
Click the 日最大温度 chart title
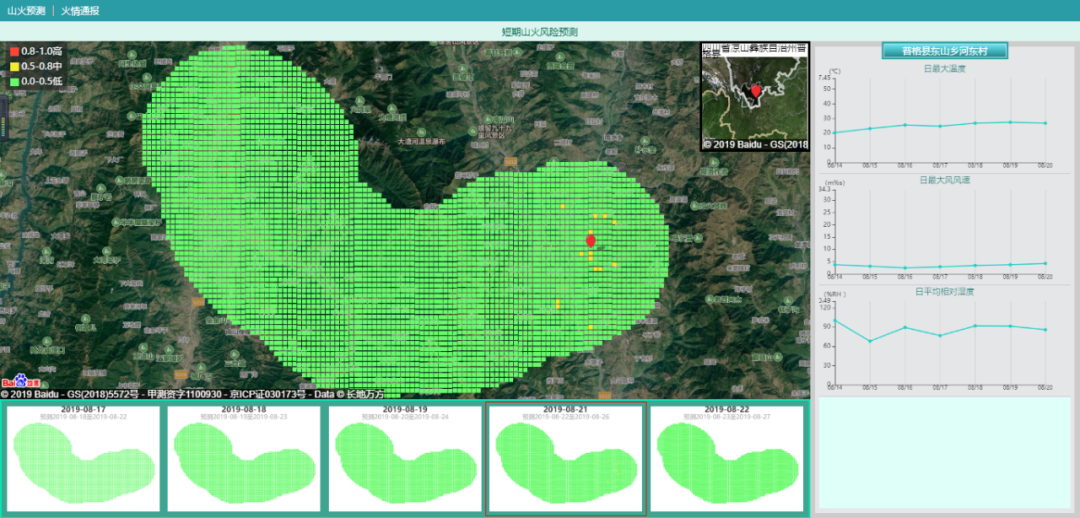point(945,69)
